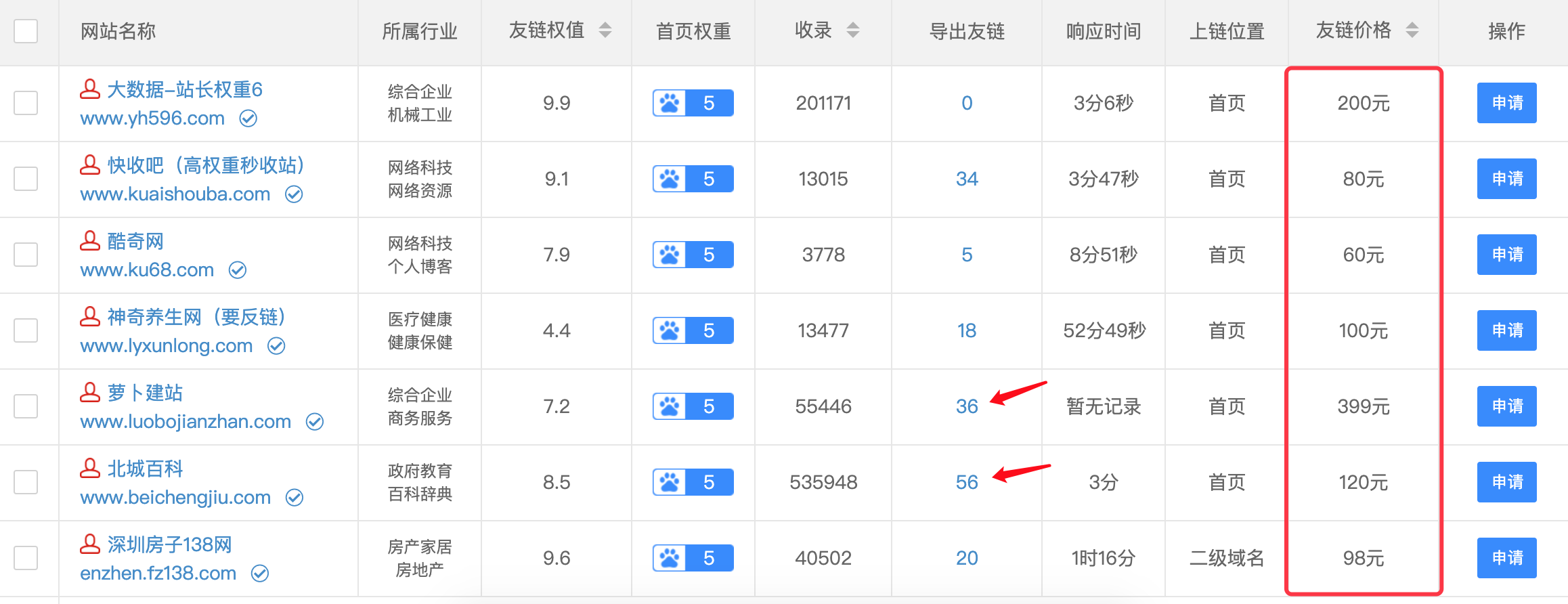Tick the select-all checkbox in header
1568x604 pixels.
[x=26, y=31]
